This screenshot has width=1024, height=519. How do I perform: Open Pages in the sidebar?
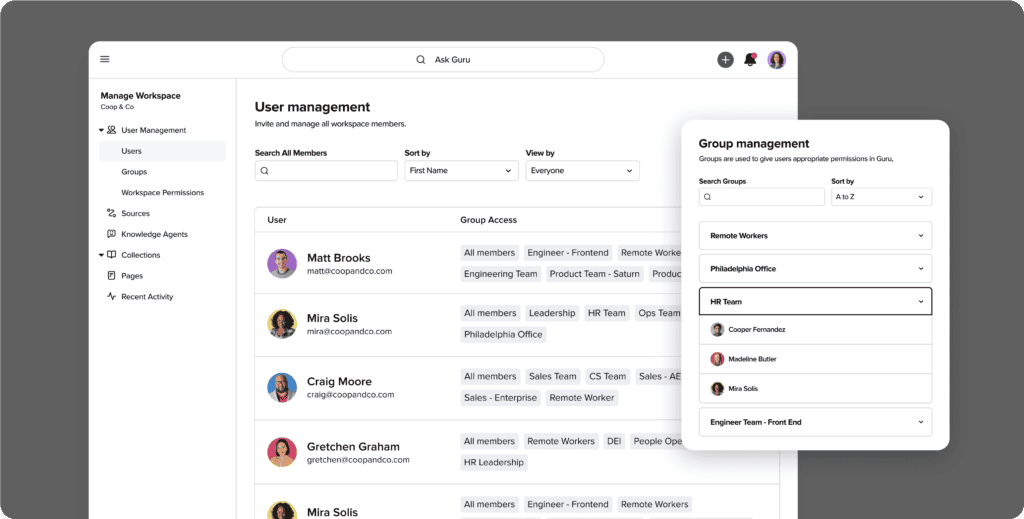[132, 276]
